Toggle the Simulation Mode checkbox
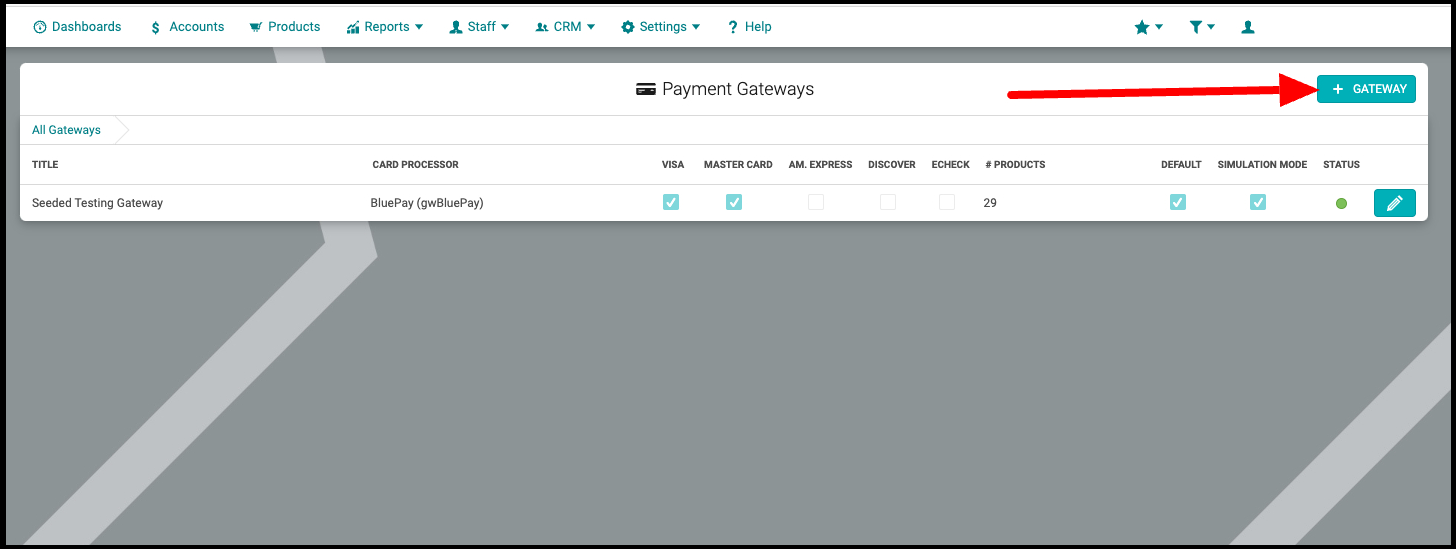Screen dimensions: 1456x549 click(1258, 202)
